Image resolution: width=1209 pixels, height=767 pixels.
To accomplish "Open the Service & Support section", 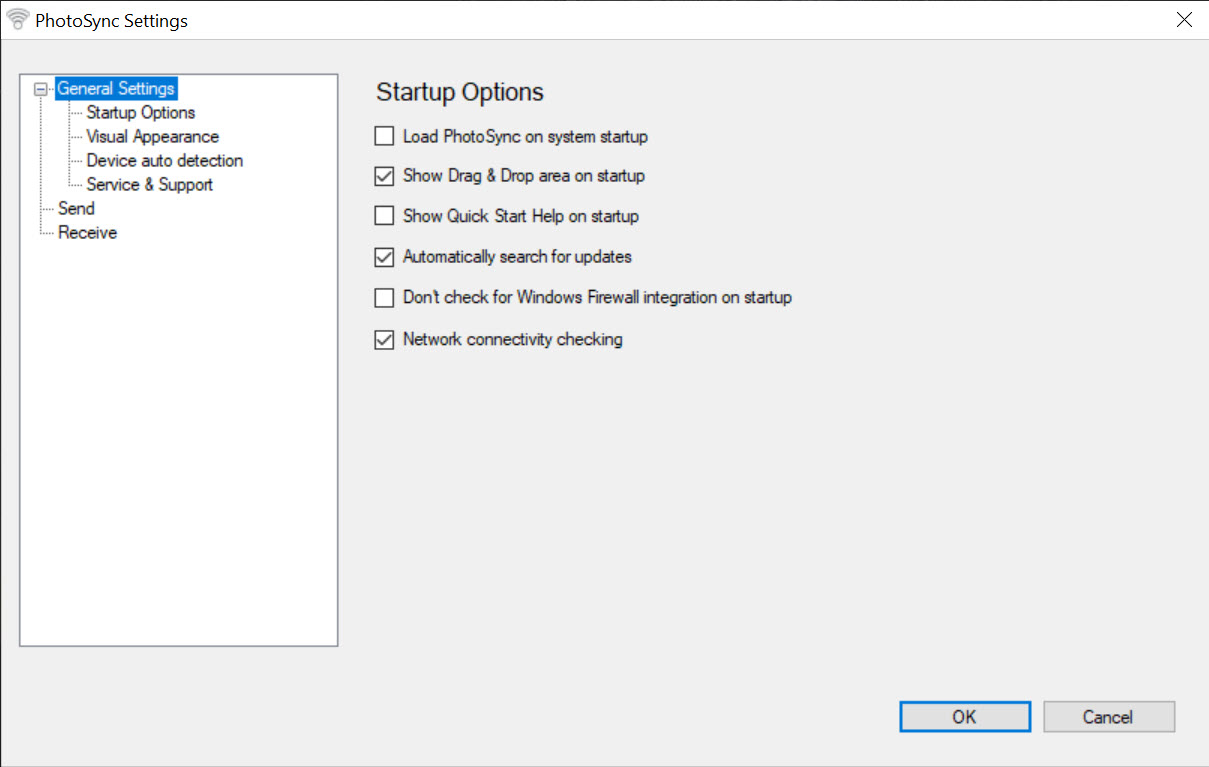I will point(149,185).
